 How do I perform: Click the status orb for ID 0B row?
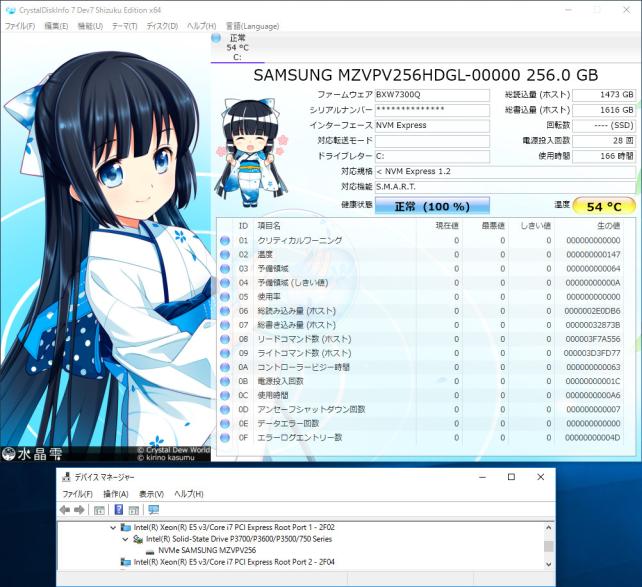pos(225,382)
